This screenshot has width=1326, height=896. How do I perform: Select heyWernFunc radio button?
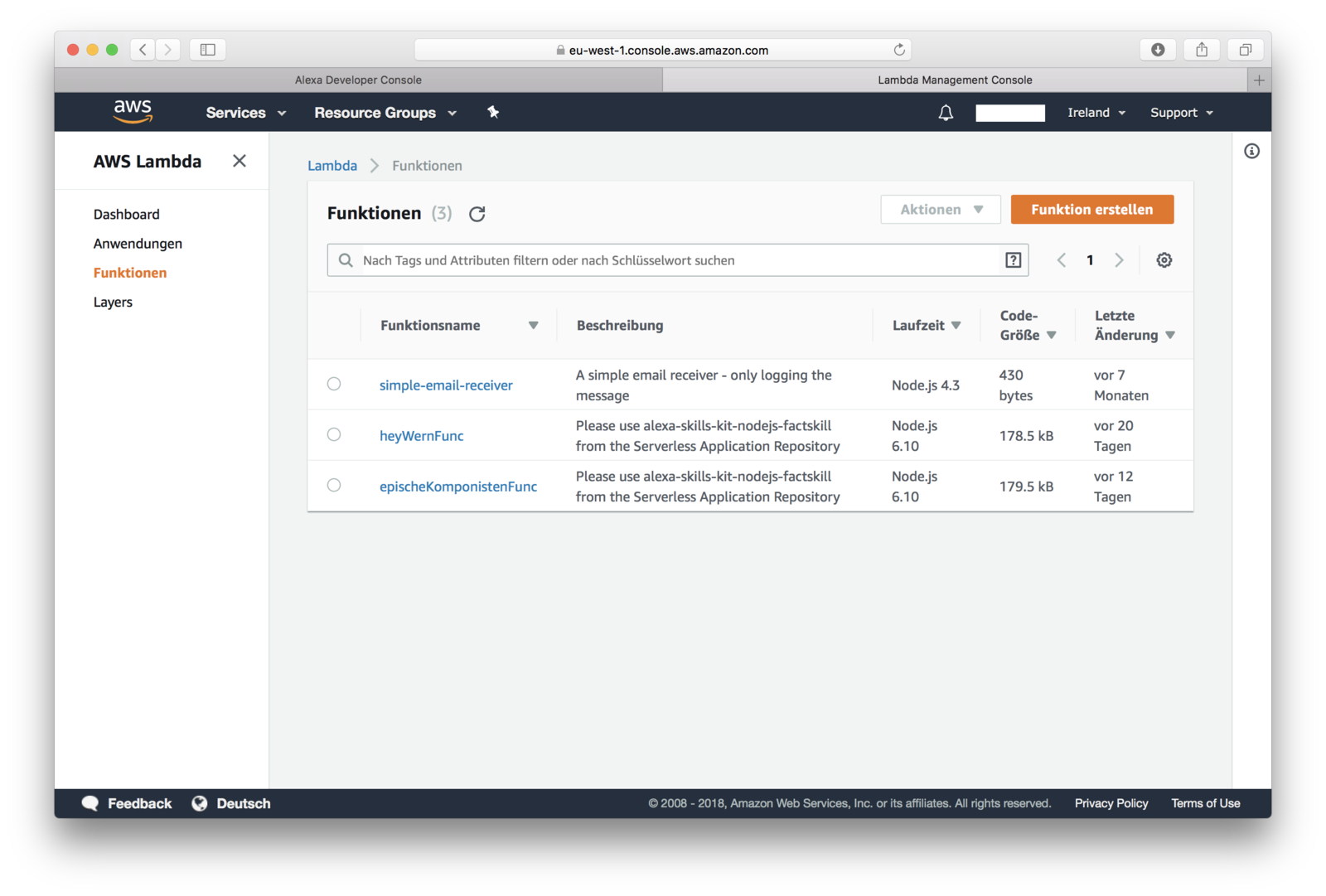[x=334, y=434]
